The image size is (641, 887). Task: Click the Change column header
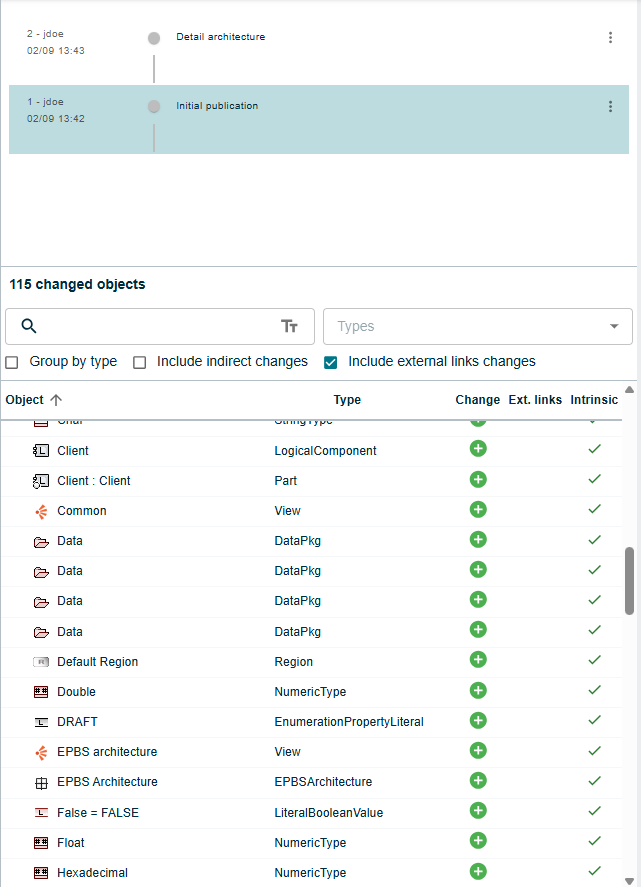tap(477, 400)
